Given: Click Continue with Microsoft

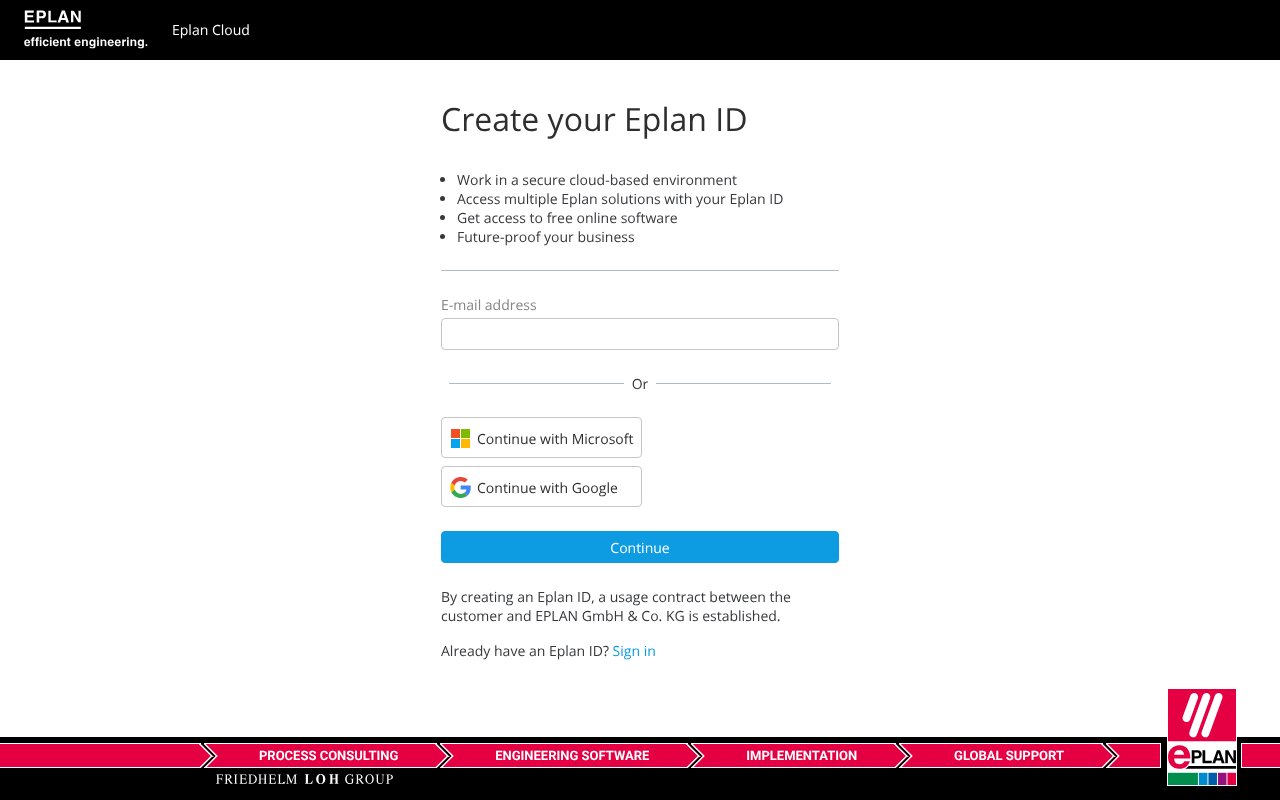Looking at the screenshot, I should [x=541, y=437].
